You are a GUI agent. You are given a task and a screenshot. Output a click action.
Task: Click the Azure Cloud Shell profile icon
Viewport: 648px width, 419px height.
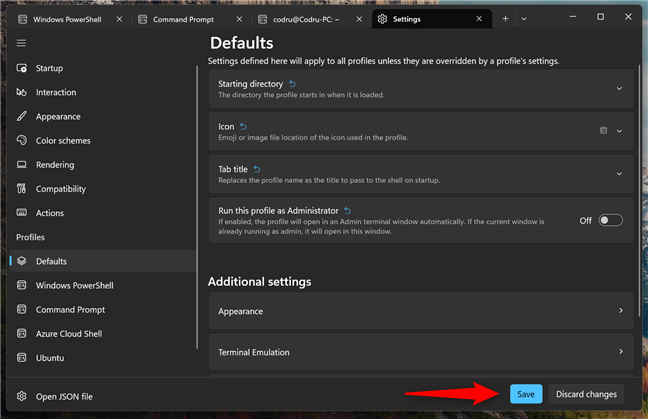pos(21,333)
